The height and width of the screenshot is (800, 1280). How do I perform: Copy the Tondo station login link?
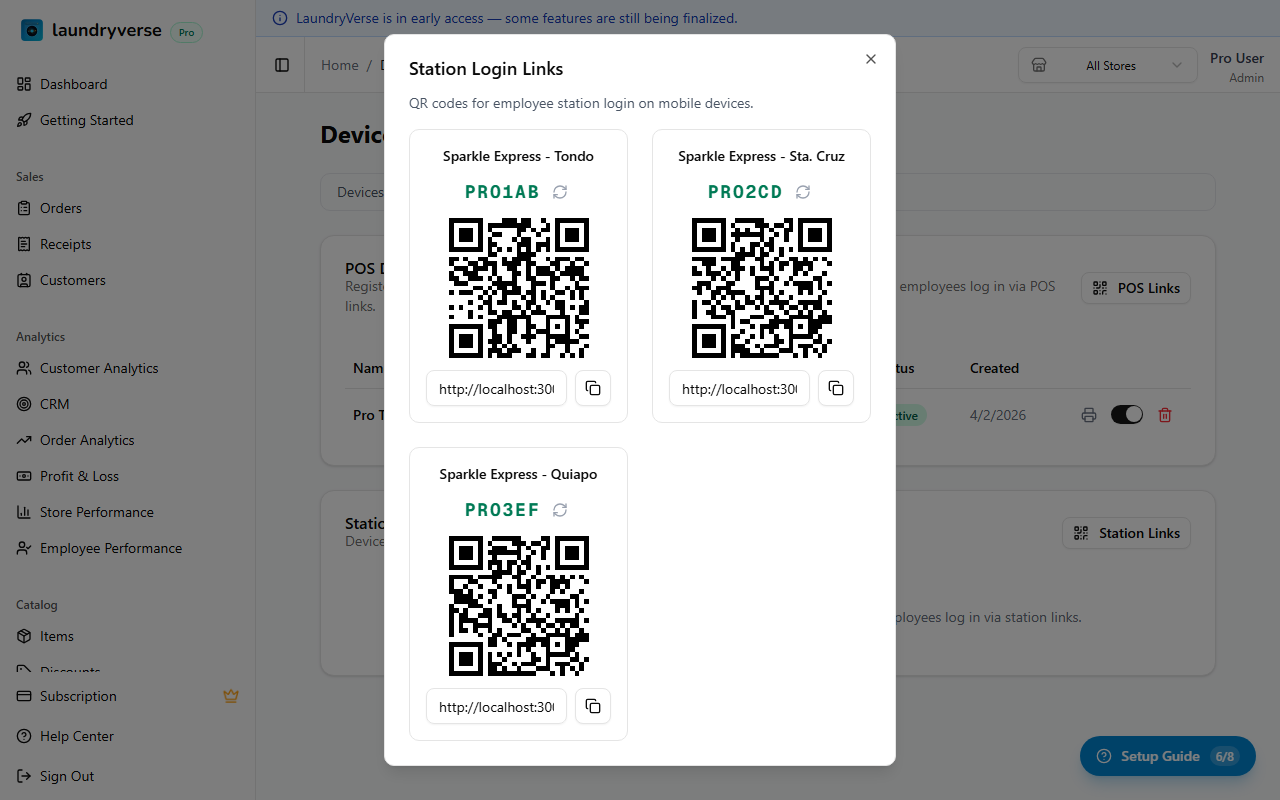pos(593,388)
